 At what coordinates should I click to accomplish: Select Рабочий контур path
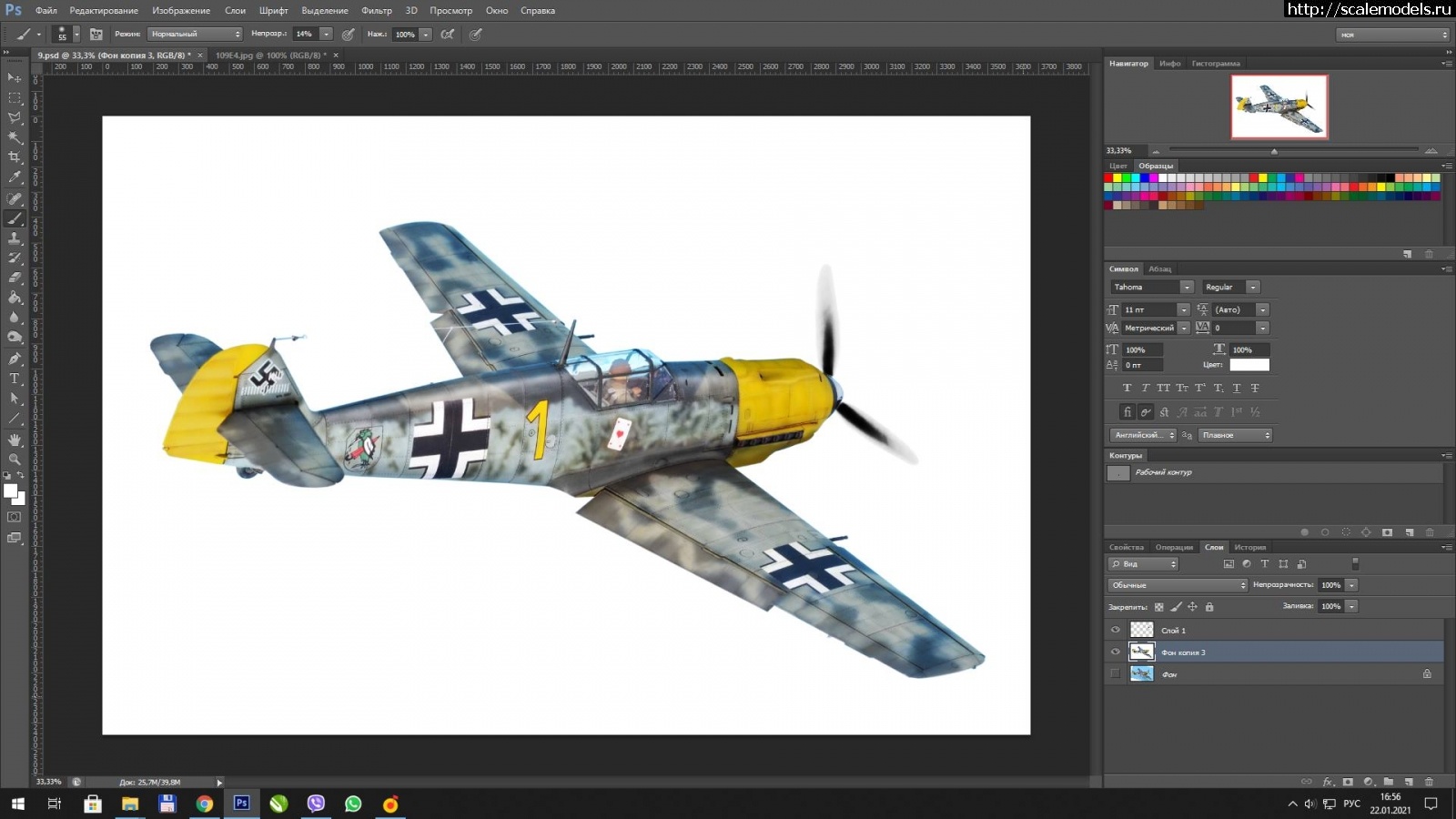[x=1274, y=472]
